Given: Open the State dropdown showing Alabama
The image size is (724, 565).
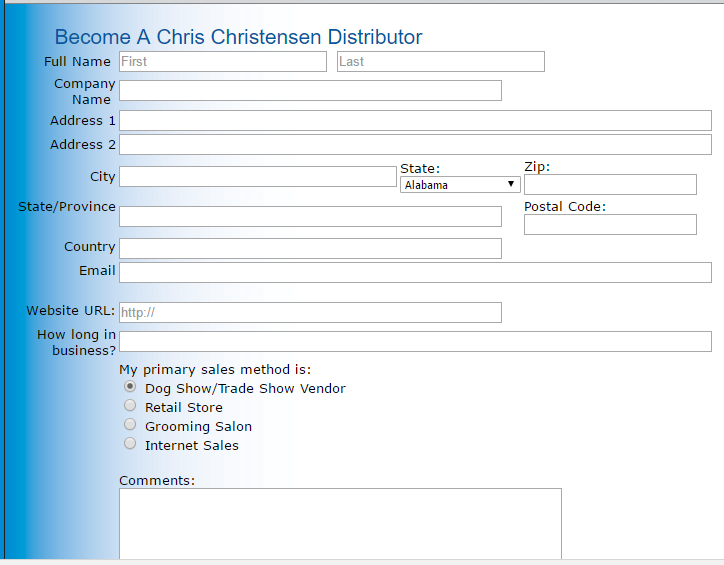Looking at the screenshot, I should (460, 185).
